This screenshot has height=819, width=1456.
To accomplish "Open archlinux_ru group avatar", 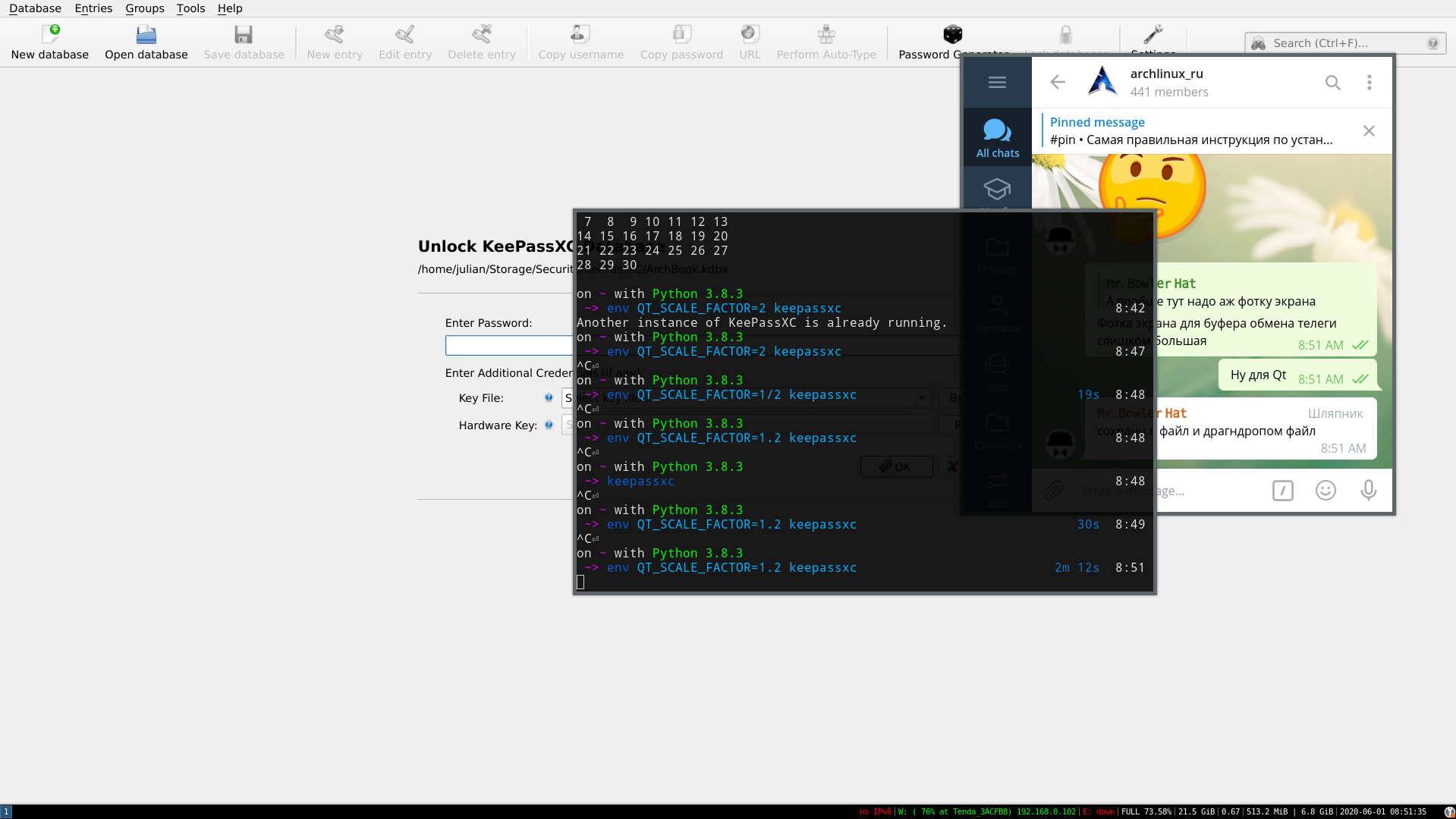I will point(1102,82).
